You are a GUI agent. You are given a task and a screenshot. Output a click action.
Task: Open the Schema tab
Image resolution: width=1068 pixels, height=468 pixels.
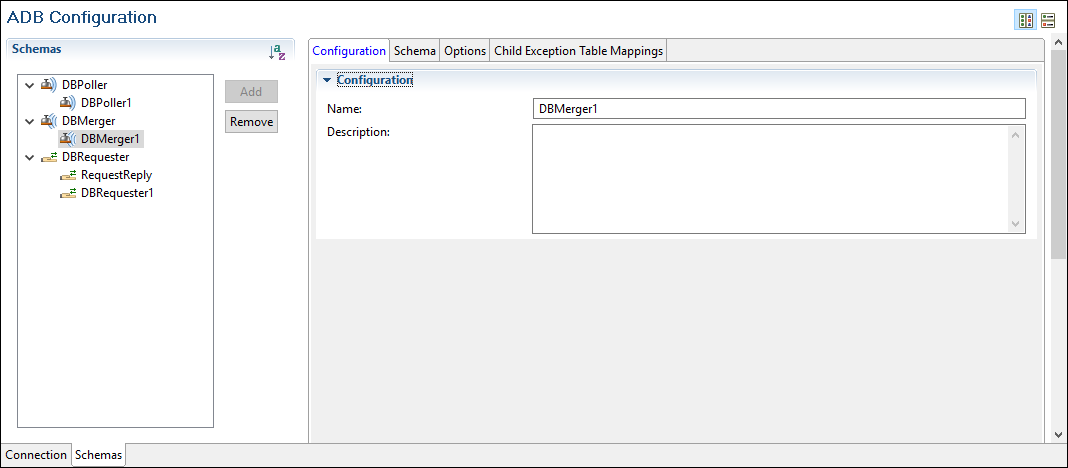coord(414,51)
